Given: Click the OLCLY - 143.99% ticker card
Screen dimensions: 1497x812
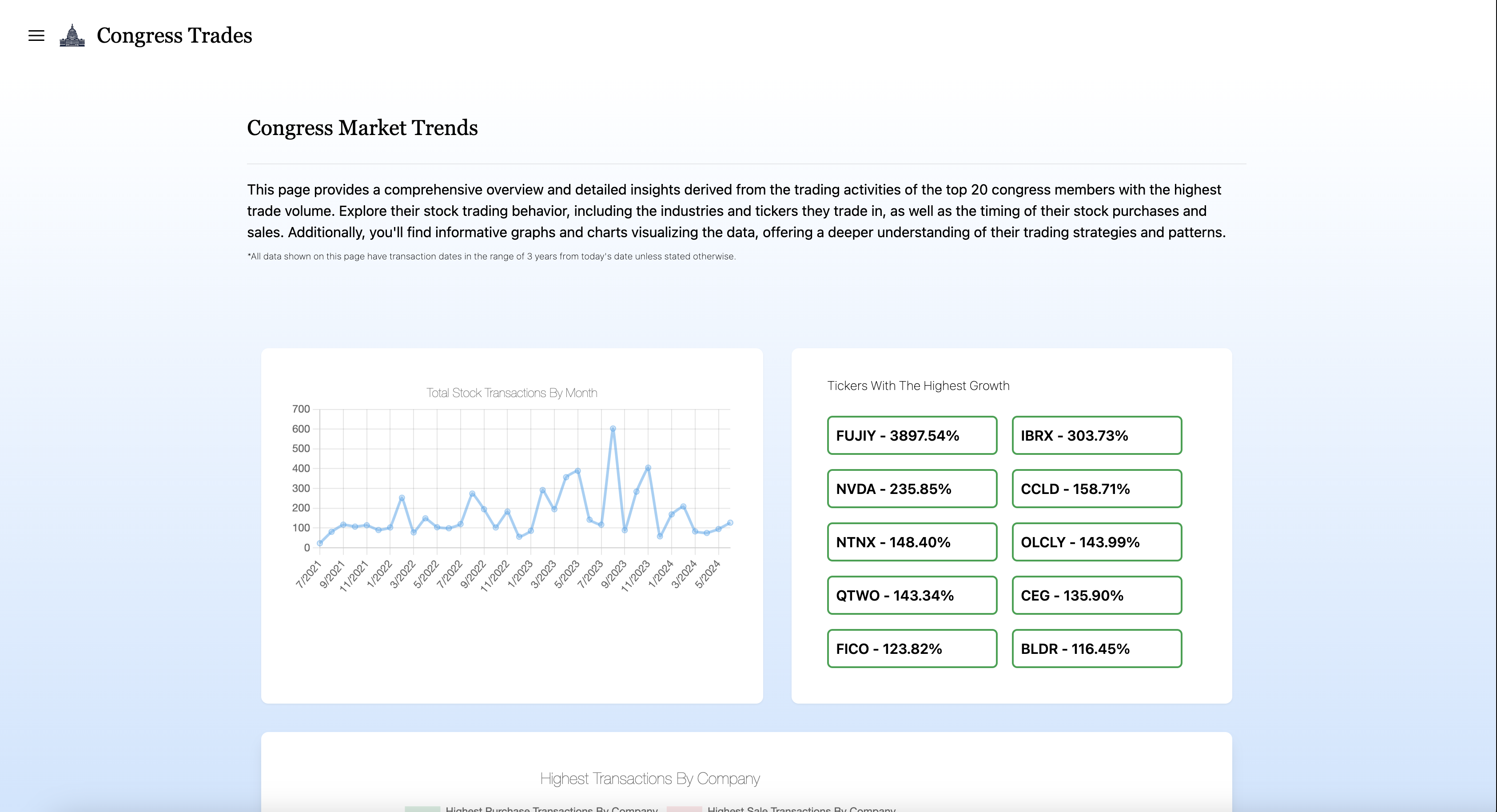Looking at the screenshot, I should click(x=1097, y=542).
